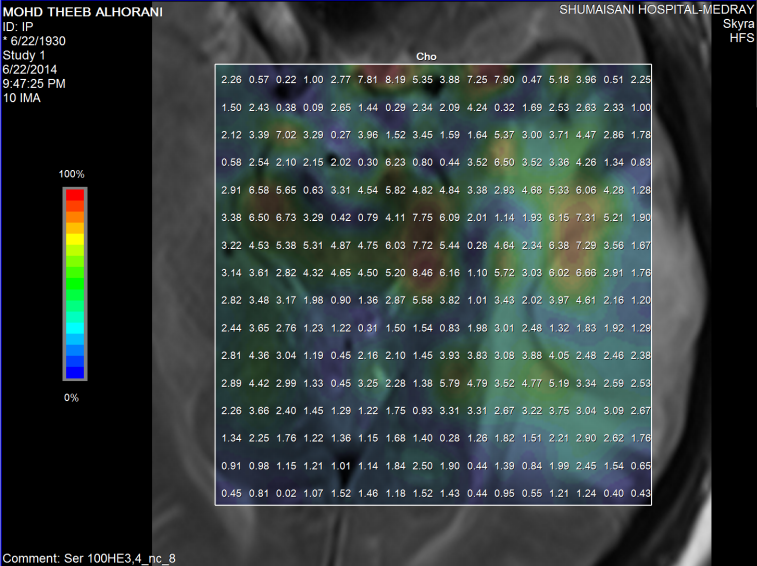
Task: Pick the voxel showing 7.81
Action: click(x=367, y=79)
